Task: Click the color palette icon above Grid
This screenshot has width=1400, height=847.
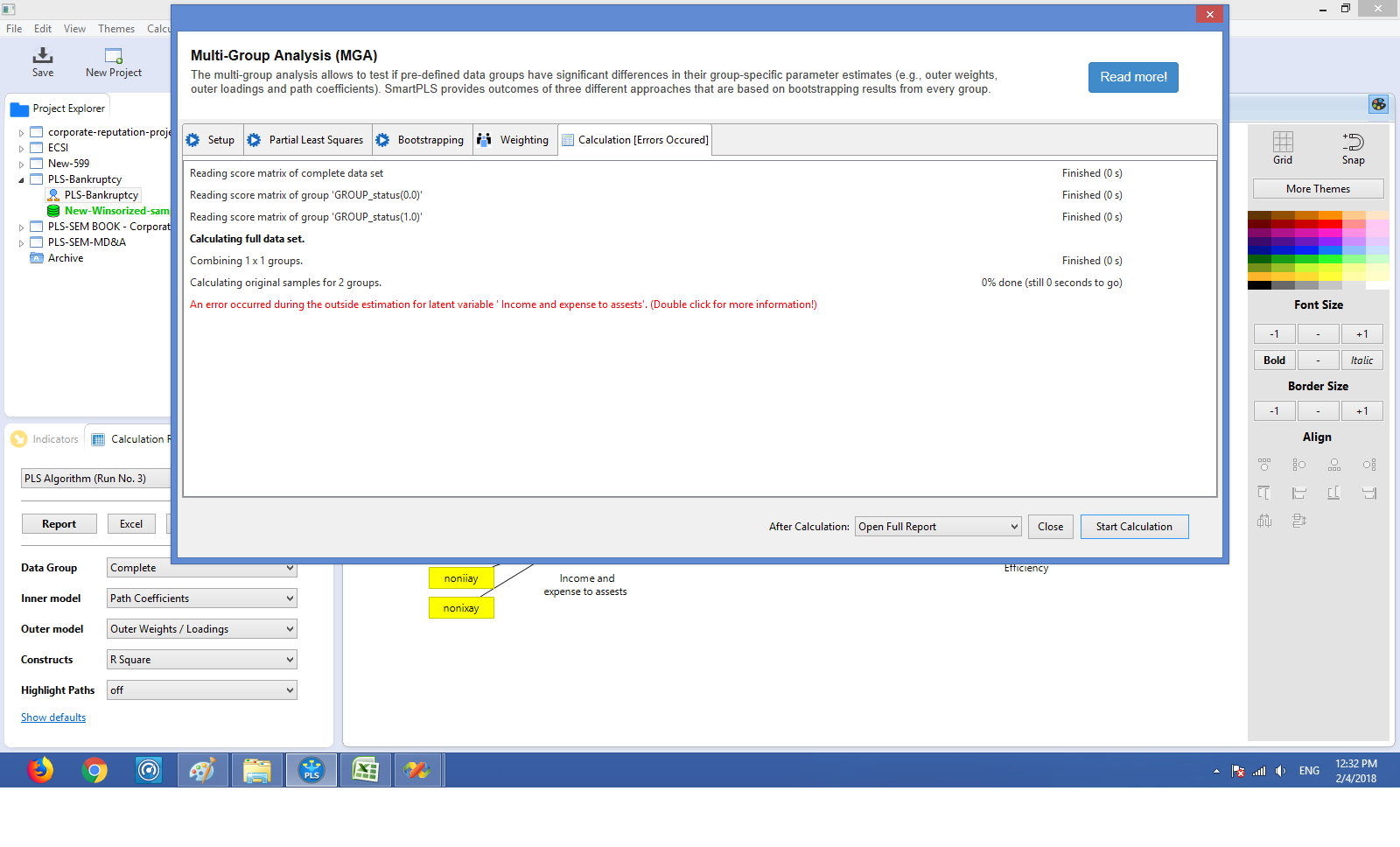Action: [x=1379, y=104]
